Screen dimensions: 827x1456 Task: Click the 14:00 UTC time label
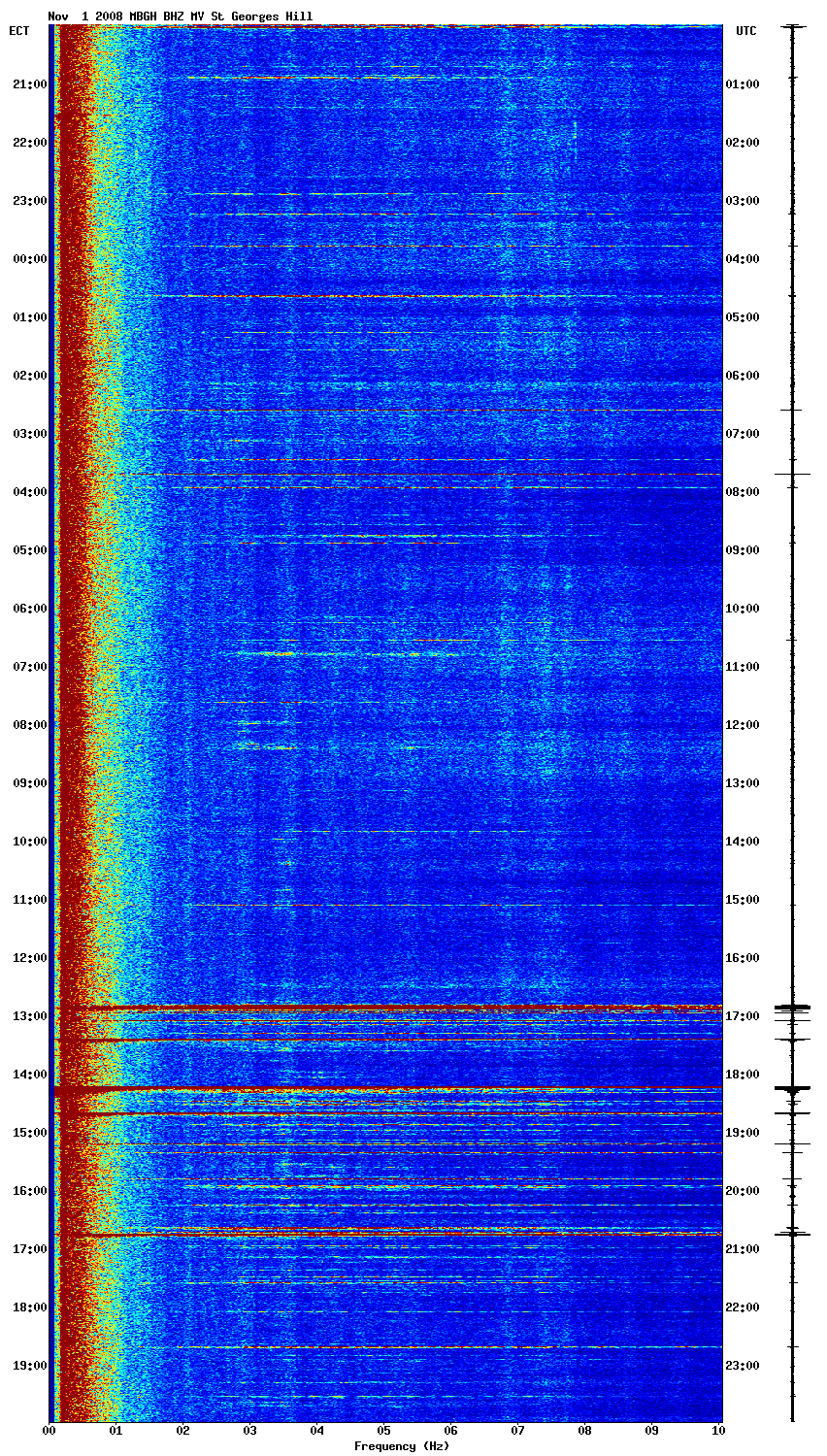[743, 842]
